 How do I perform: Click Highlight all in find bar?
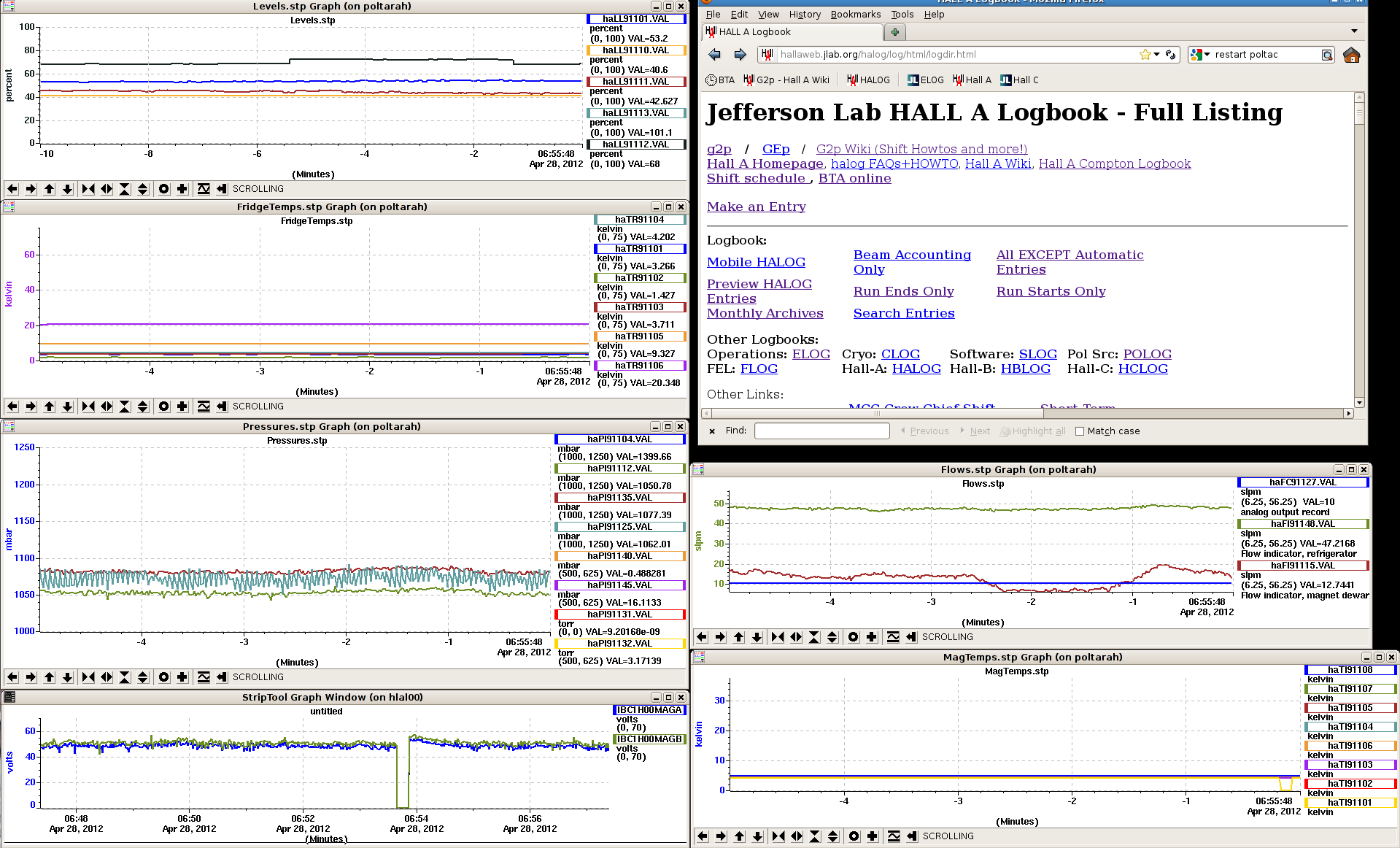pyautogui.click(x=1033, y=431)
